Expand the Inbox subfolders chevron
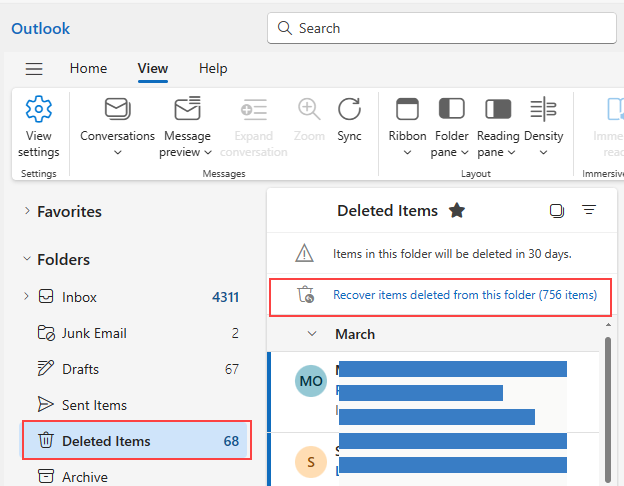624x486 pixels. click(x=26, y=296)
